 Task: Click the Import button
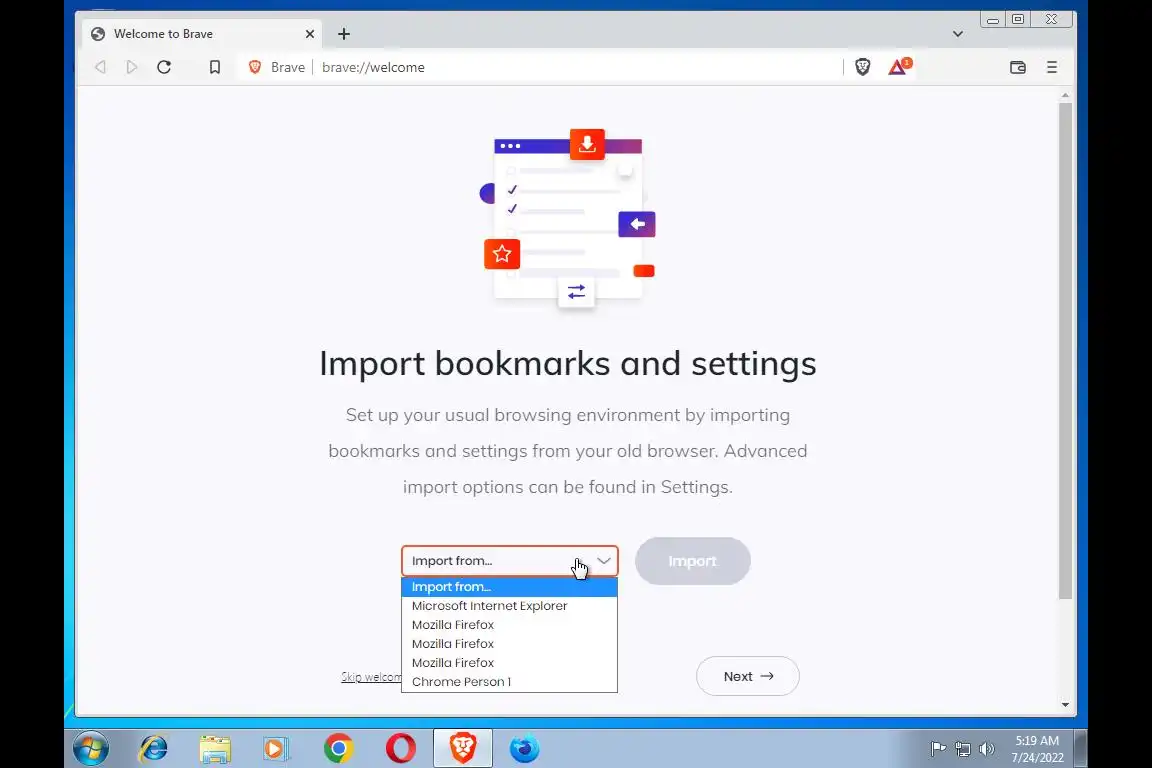click(x=692, y=561)
